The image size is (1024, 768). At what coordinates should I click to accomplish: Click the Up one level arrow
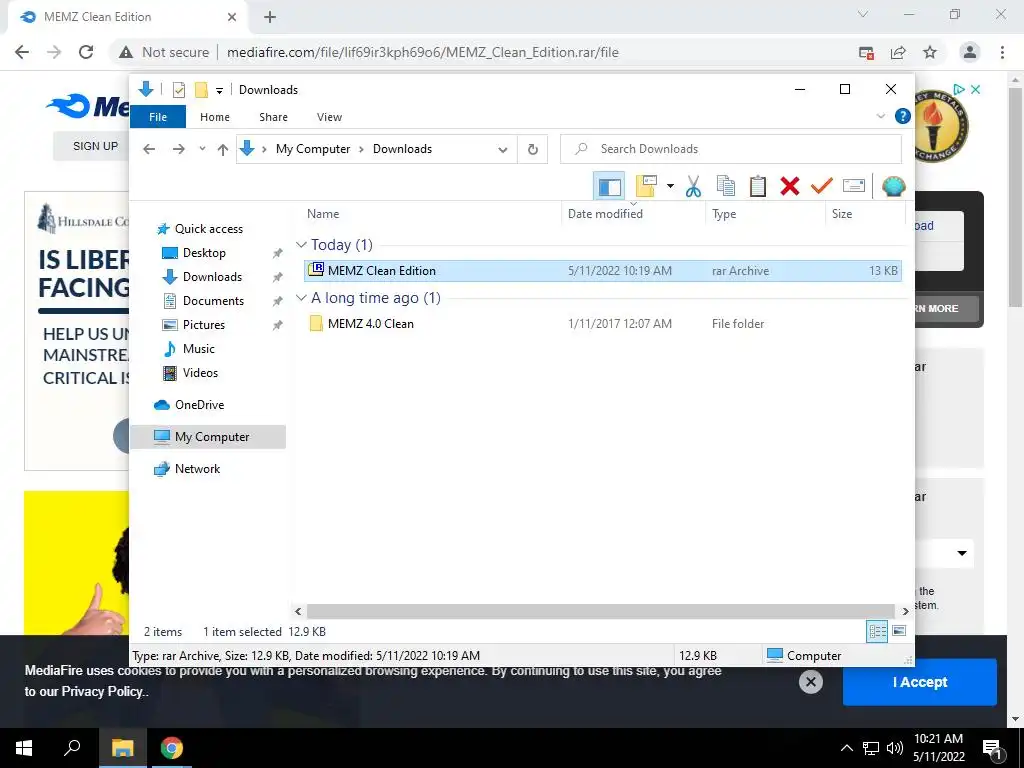coord(223,150)
